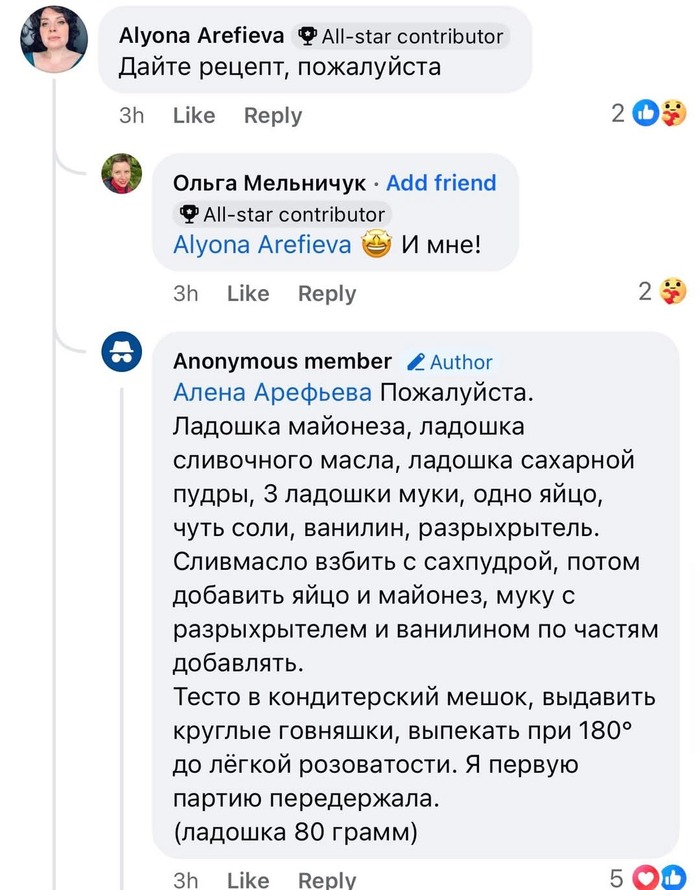The width and height of the screenshot is (700, 890).
Task: Click All-star contributor badge under Ольга Мельничук
Action: tap(281, 214)
